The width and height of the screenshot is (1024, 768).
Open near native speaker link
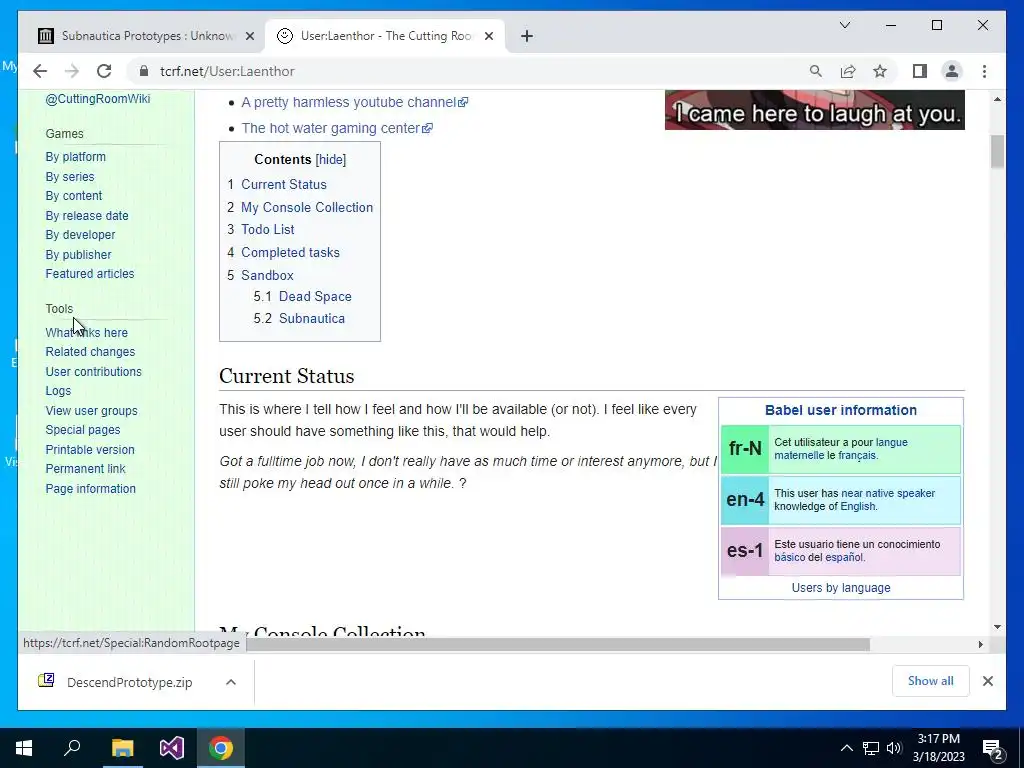pyautogui.click(x=888, y=493)
